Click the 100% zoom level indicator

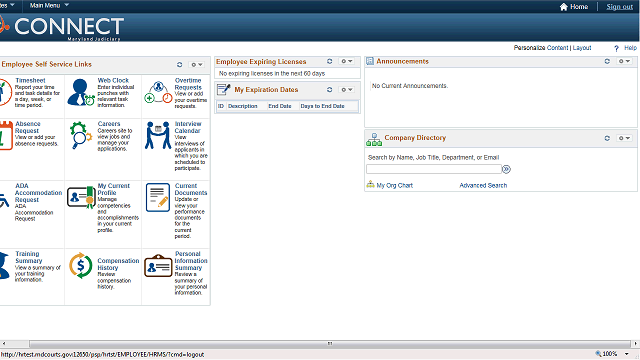[x=610, y=354]
